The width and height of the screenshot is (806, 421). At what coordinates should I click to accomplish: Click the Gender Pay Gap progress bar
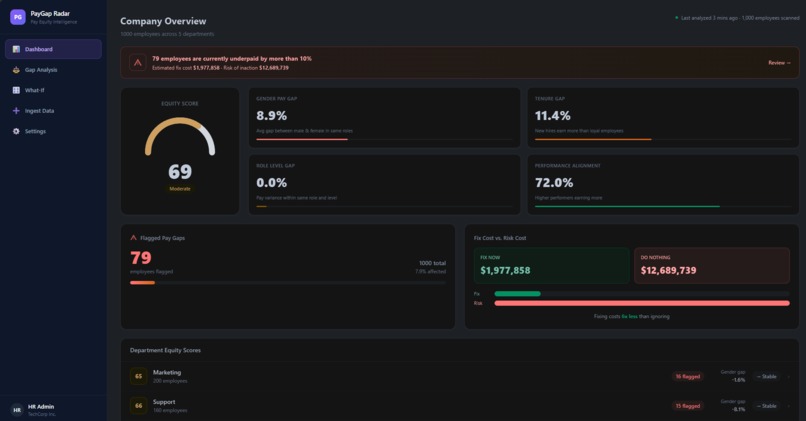pyautogui.click(x=384, y=139)
